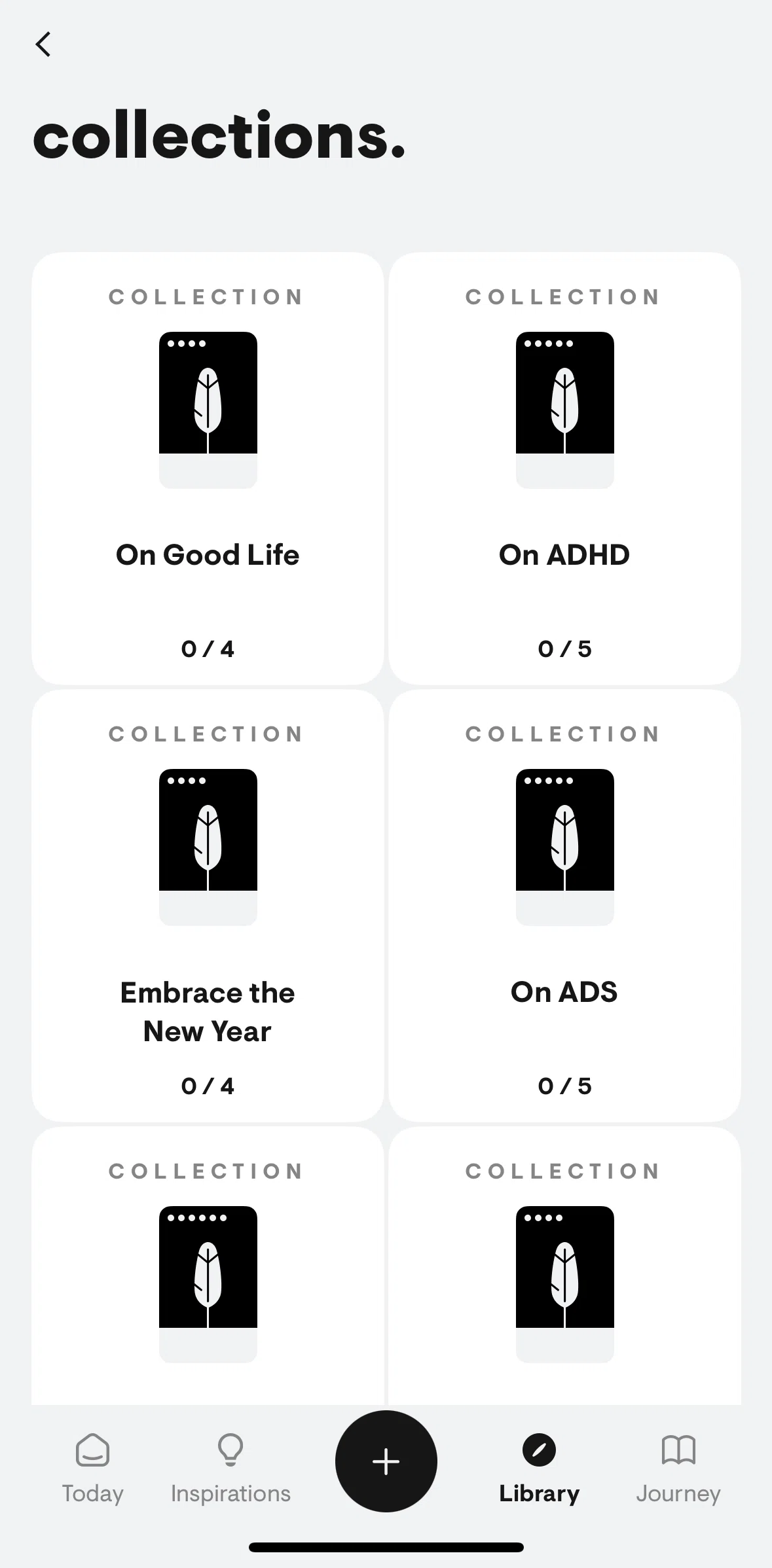Tap Embrace the New Year 0 / 4 progress
The image size is (772, 1568).
click(208, 1086)
